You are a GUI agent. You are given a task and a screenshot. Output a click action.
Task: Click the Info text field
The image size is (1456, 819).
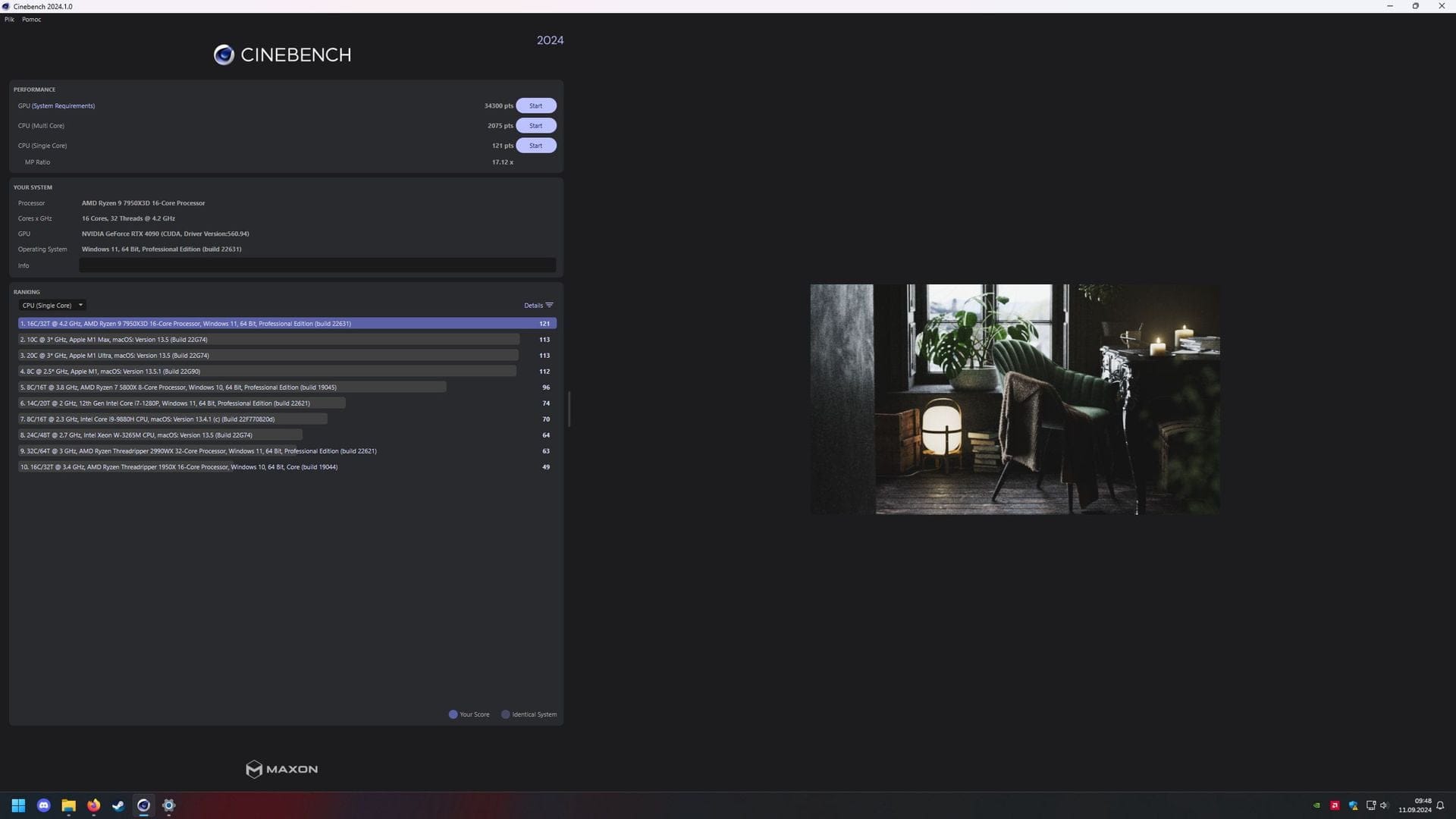(x=317, y=265)
